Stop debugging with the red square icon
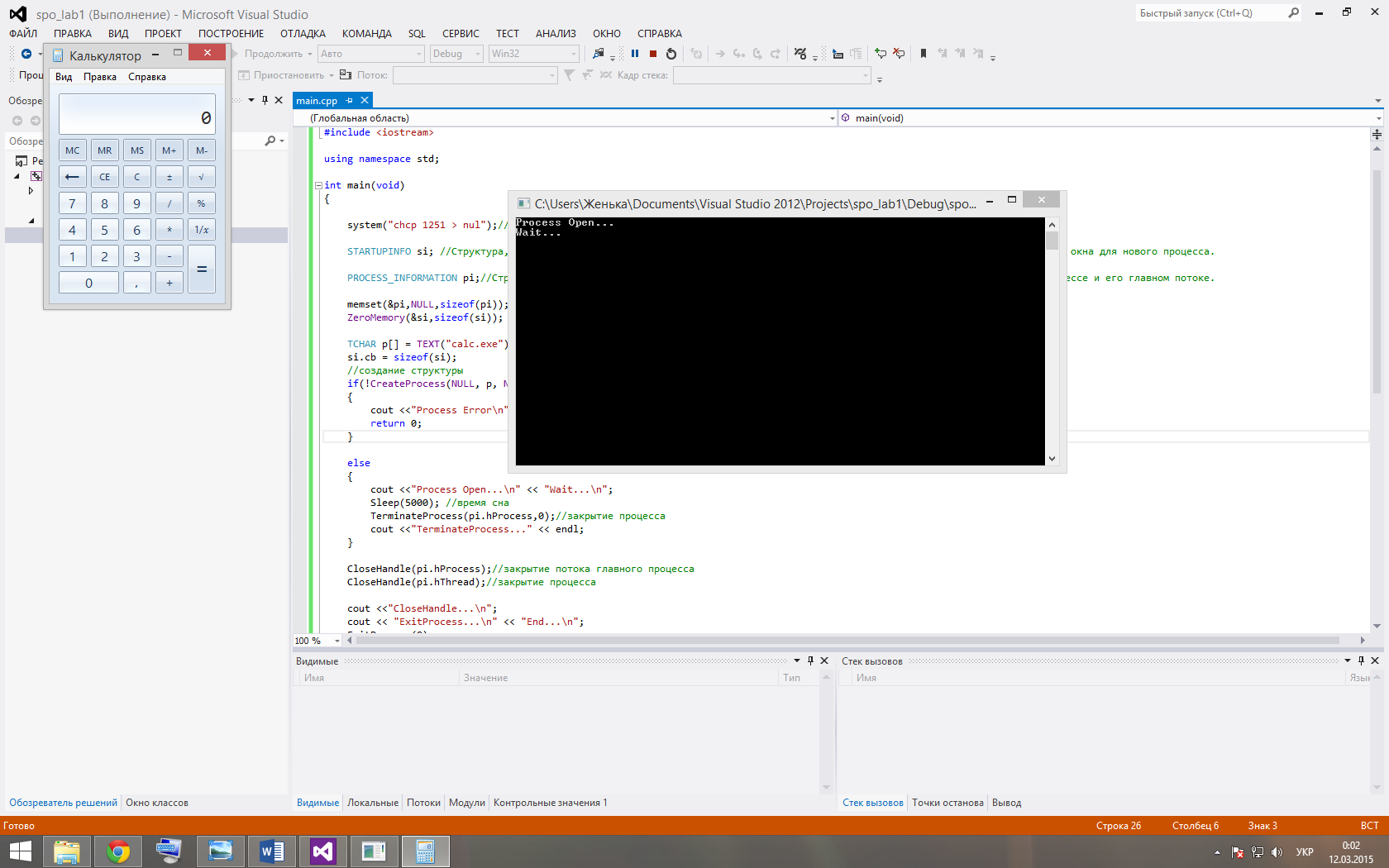Viewport: 1389px width, 868px height. coord(653,54)
